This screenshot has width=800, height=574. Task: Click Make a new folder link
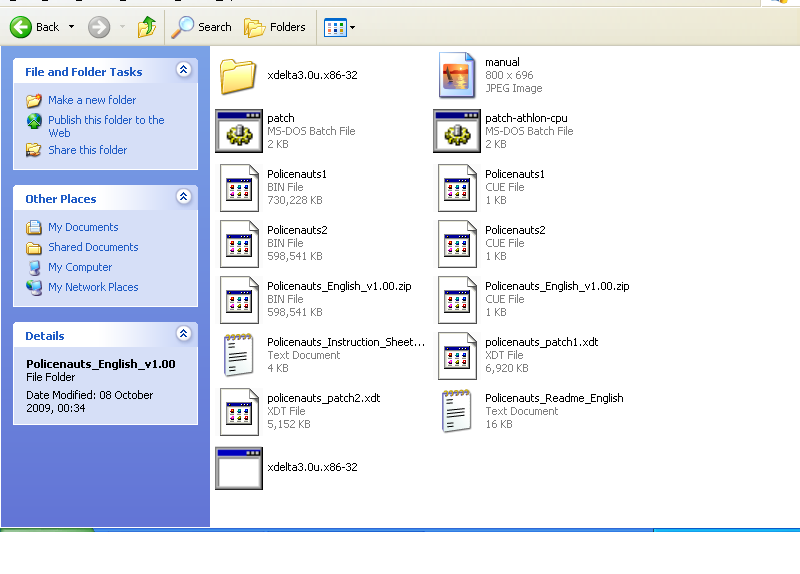92,100
